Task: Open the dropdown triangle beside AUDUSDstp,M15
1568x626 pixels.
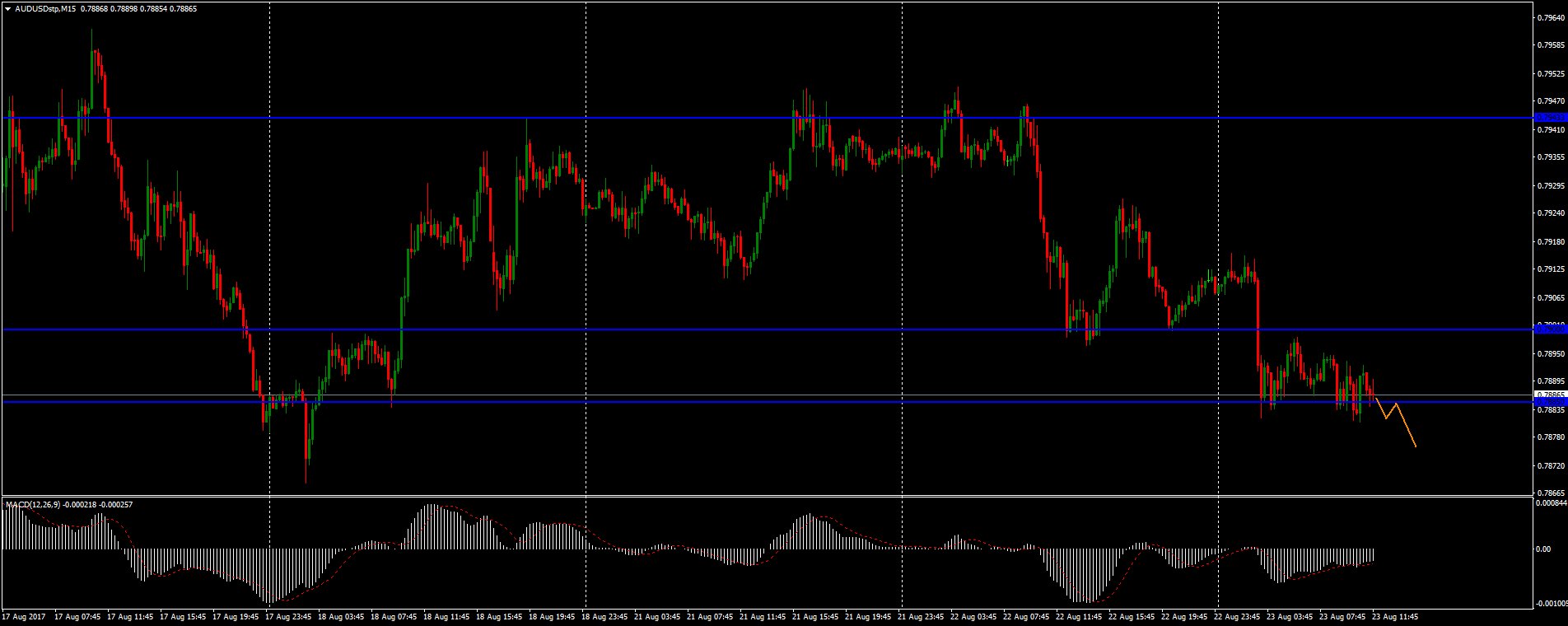Action: point(7,8)
